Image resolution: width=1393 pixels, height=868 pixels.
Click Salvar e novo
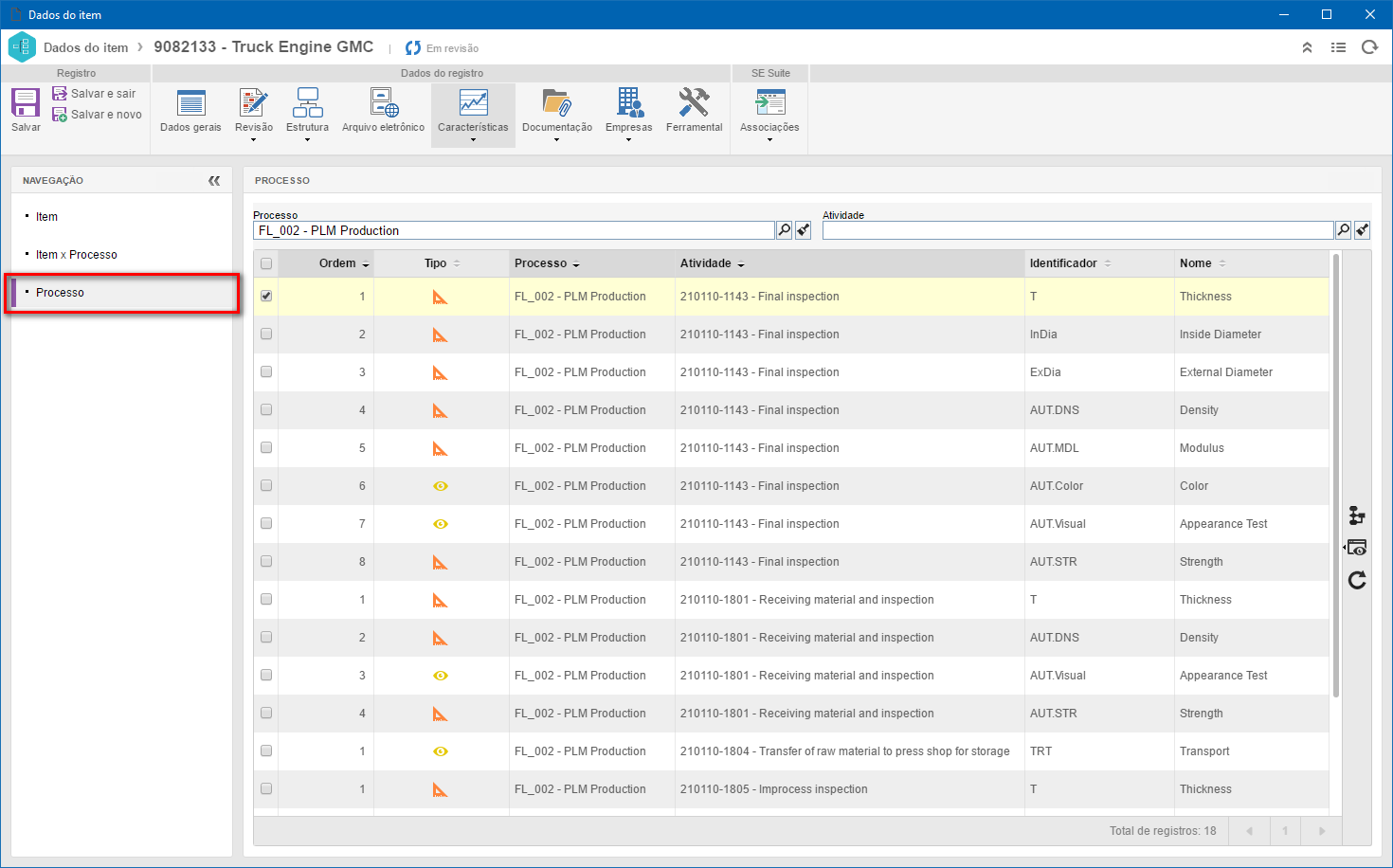click(x=97, y=115)
